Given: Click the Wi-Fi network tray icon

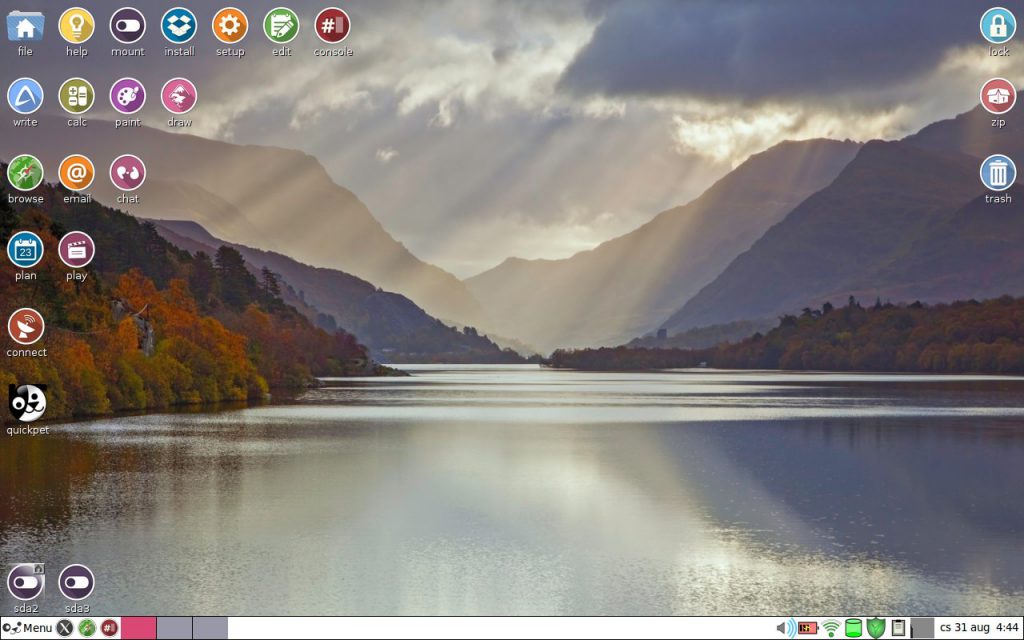Looking at the screenshot, I should tap(831, 628).
